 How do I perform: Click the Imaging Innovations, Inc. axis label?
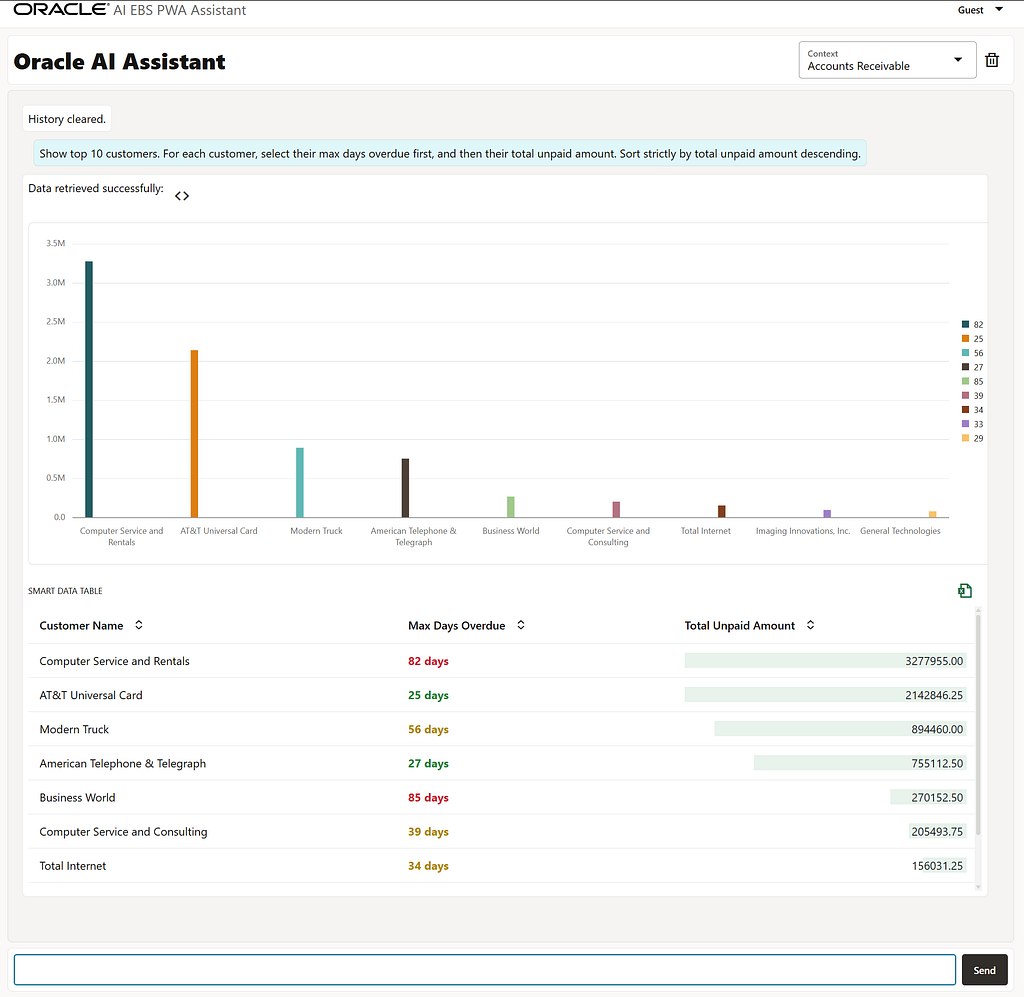803,531
